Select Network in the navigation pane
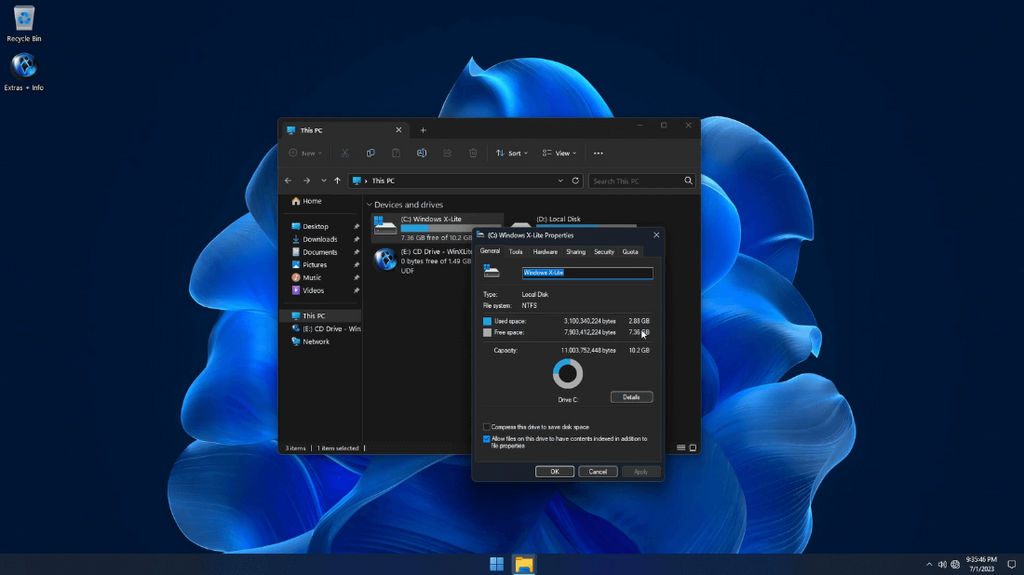The image size is (1024, 575). 311,342
